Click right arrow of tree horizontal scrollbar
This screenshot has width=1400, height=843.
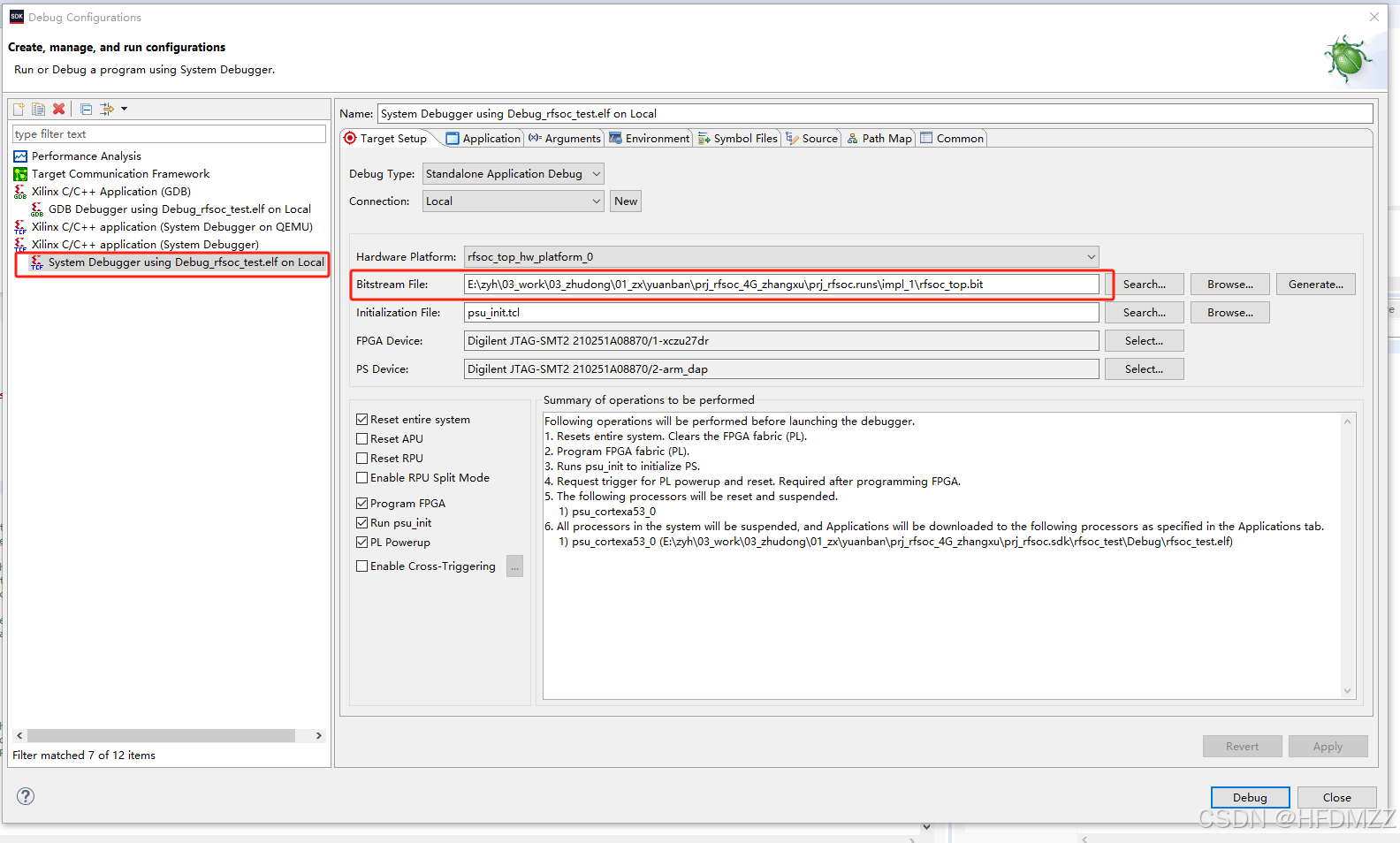(319, 736)
